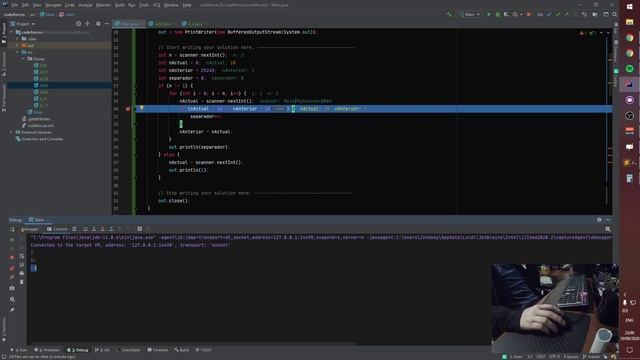The width and height of the screenshot is (640, 360).
Task: Open the Build menu
Action: click(x=120, y=5)
